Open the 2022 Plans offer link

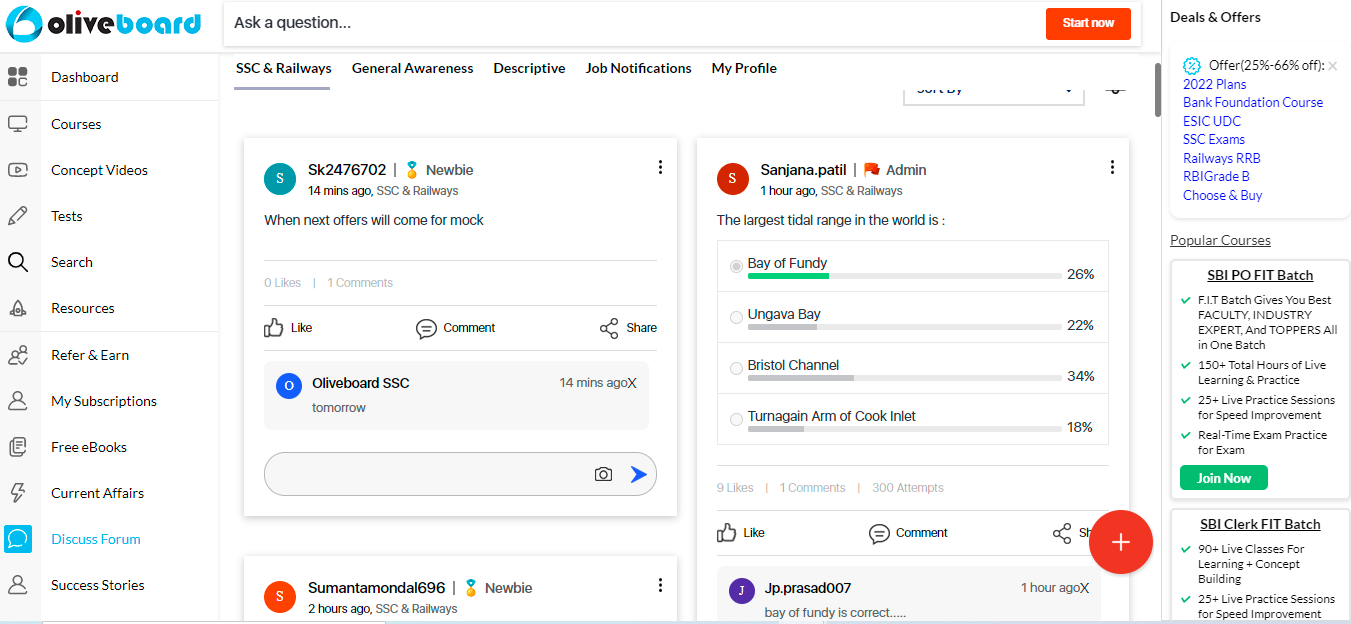[x=1214, y=84]
